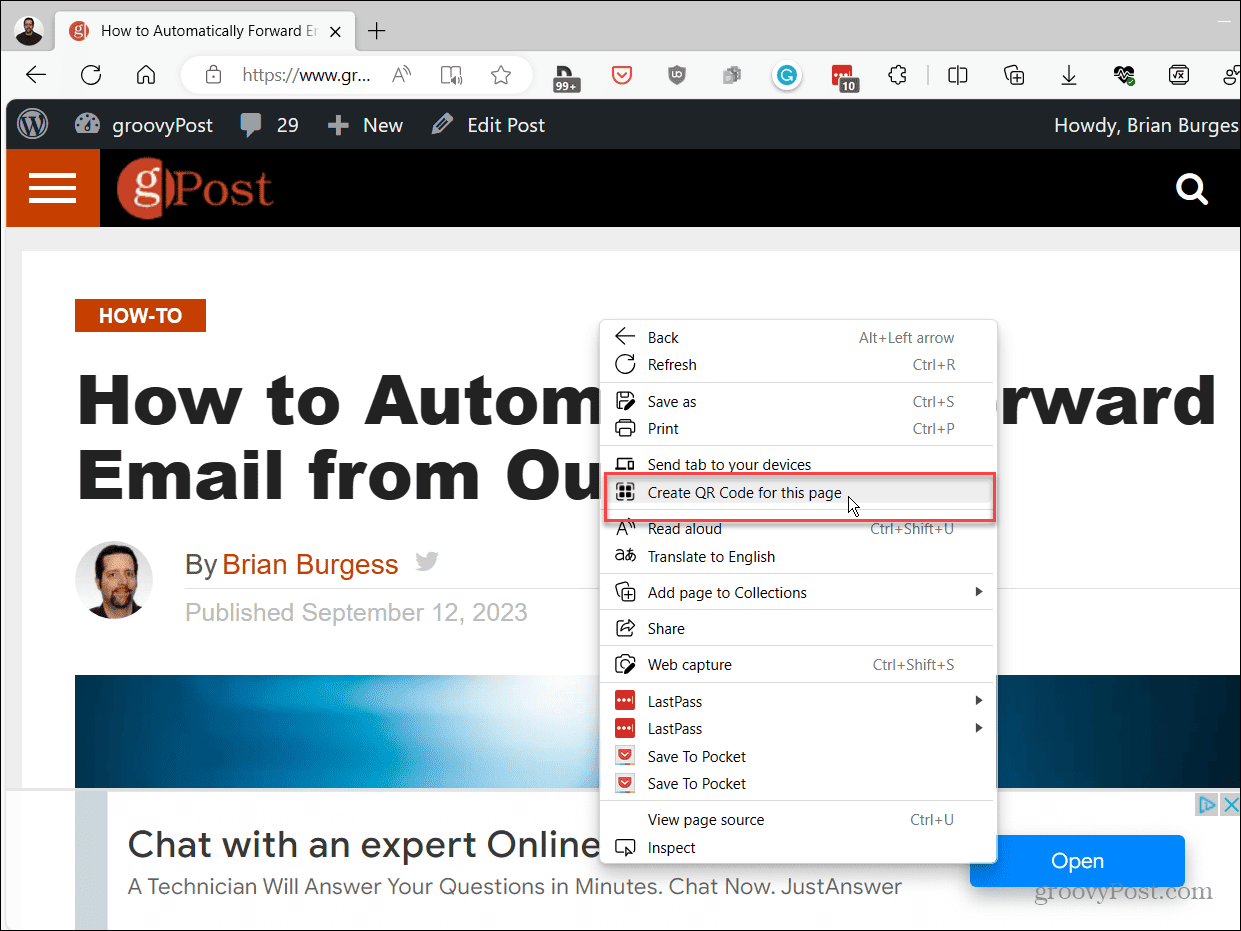
Task: Open the Collections toolbar icon
Action: (x=1014, y=75)
